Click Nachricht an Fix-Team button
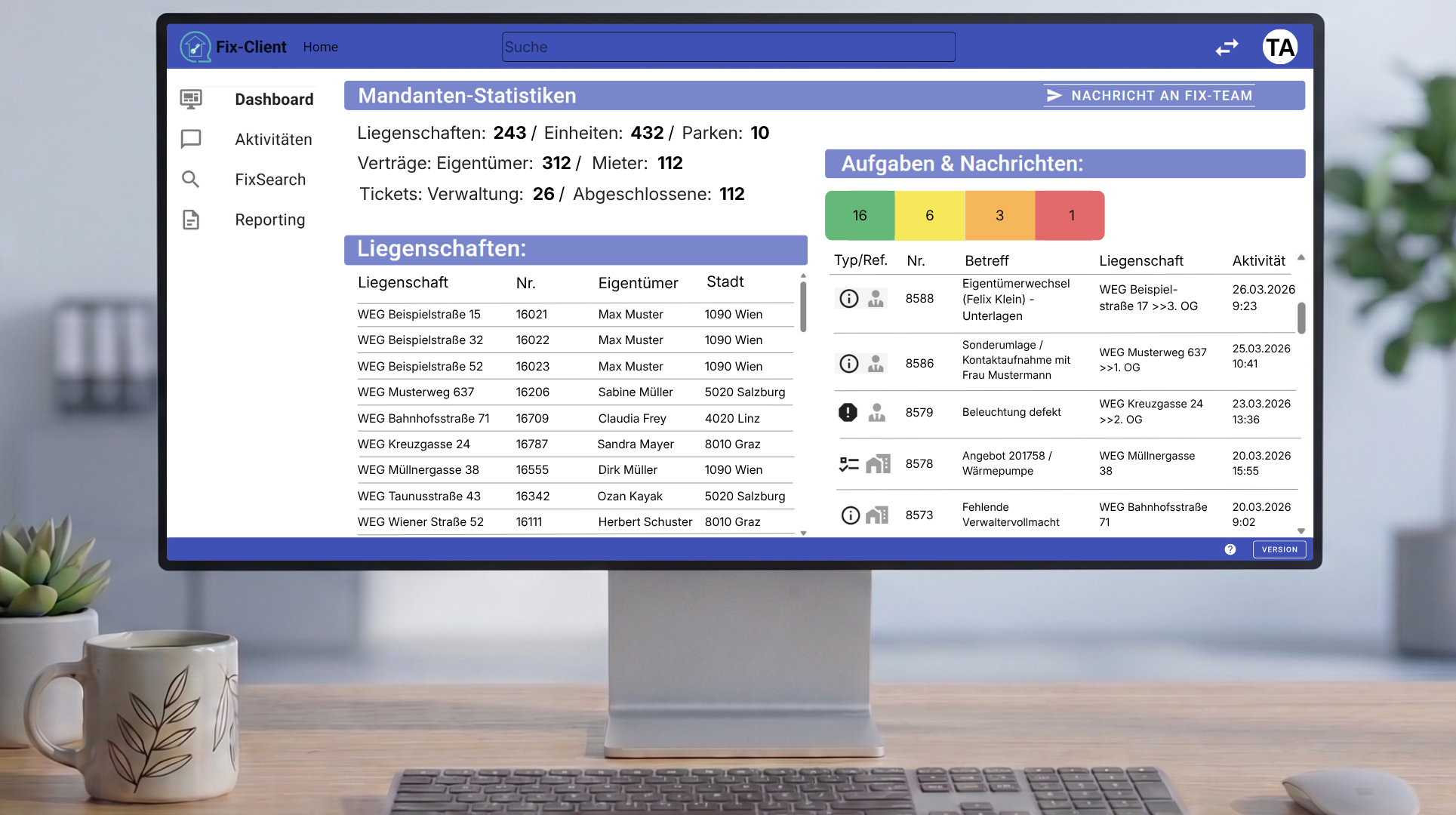 coord(1150,95)
